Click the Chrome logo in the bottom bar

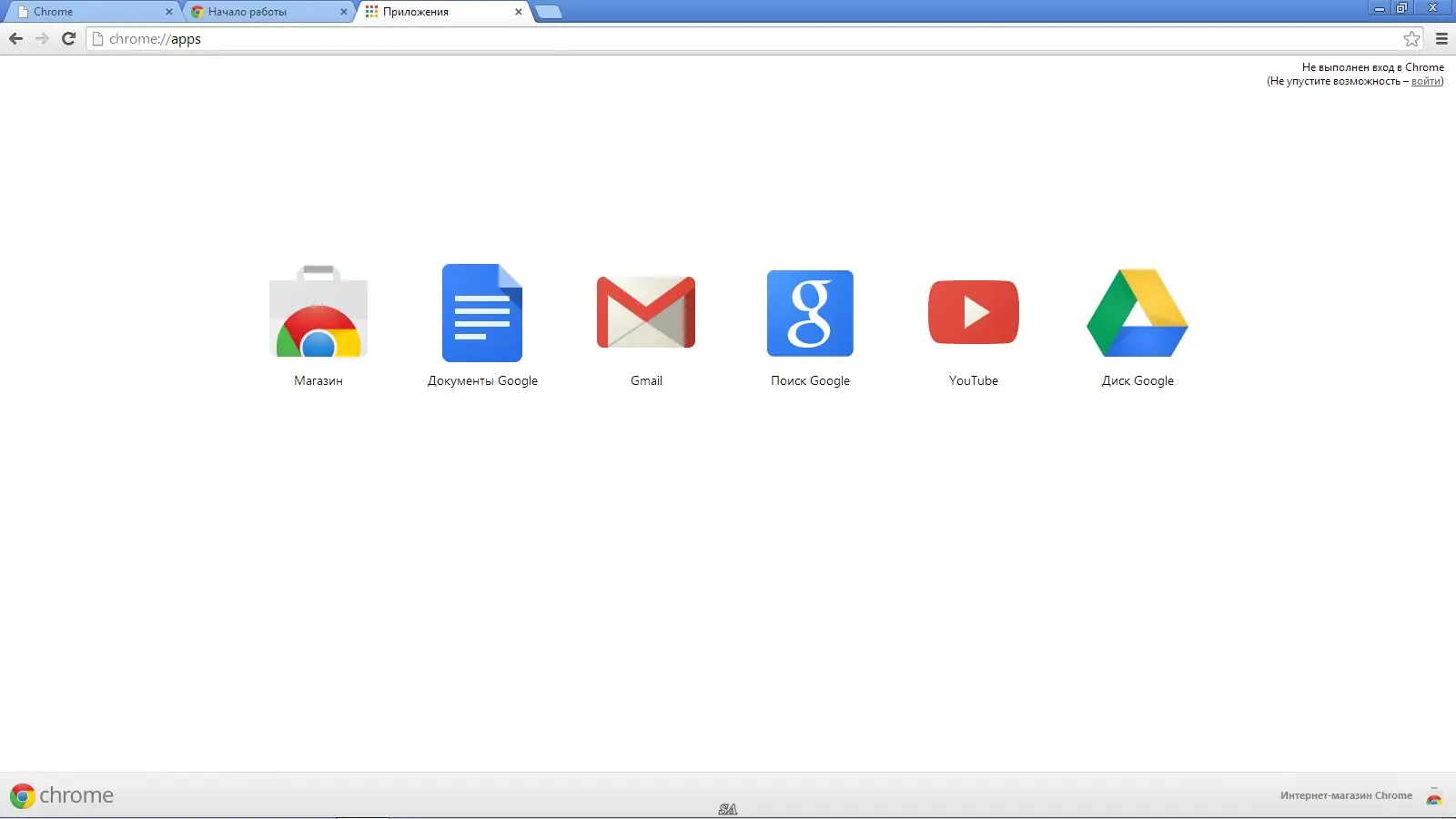pos(62,795)
